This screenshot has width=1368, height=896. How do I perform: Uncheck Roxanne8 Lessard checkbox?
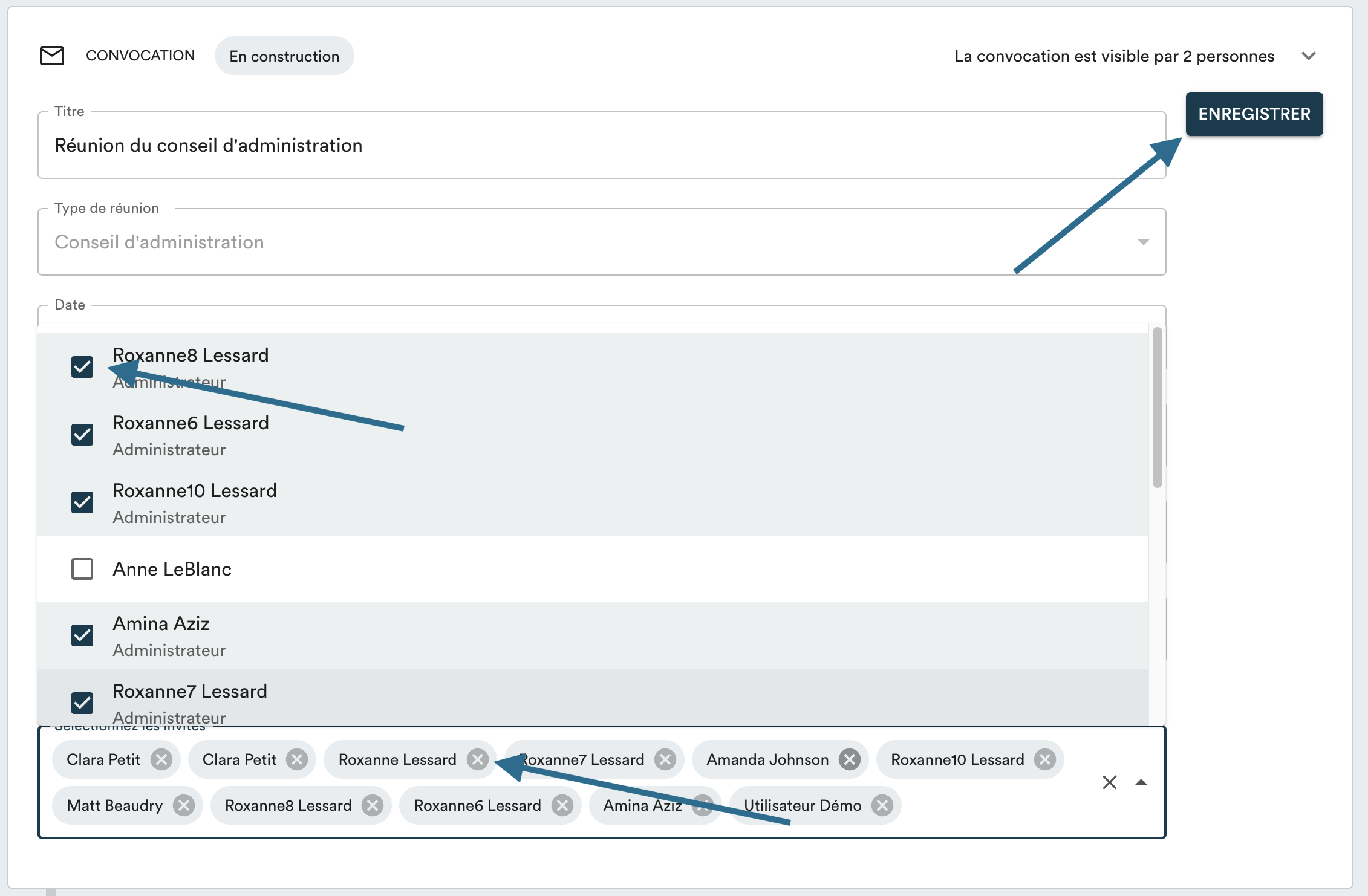(82, 367)
